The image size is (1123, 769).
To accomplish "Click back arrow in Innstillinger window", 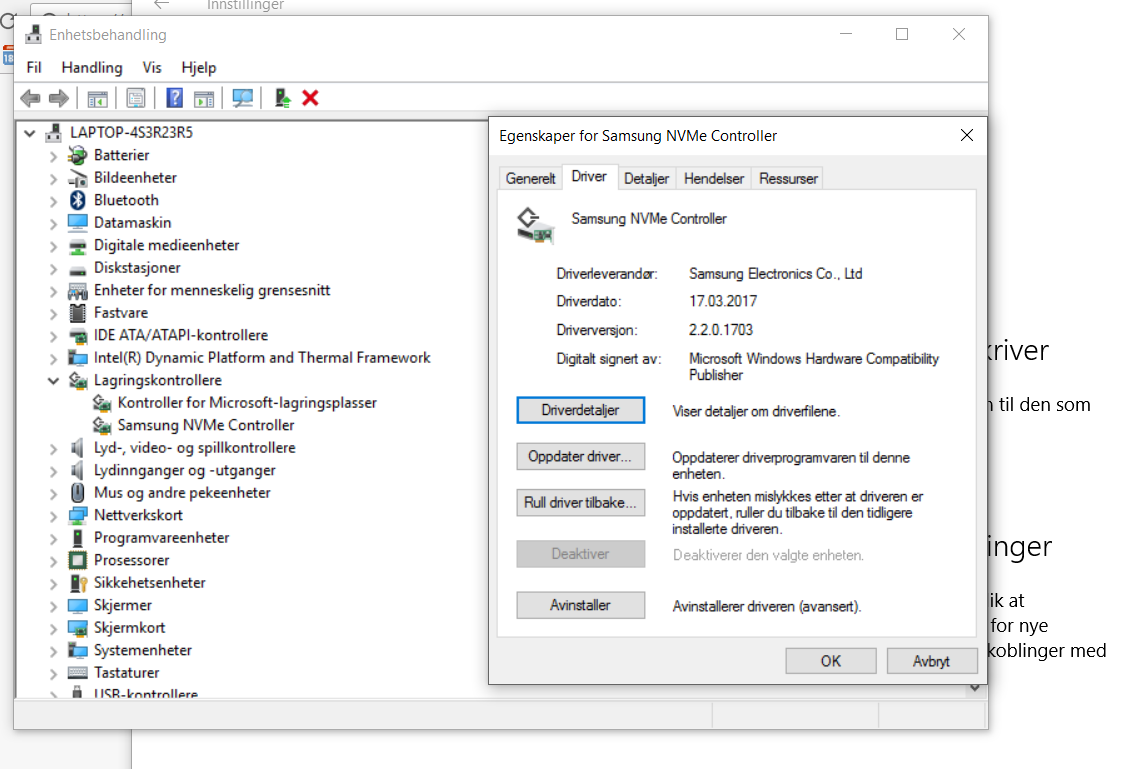I will 162,5.
